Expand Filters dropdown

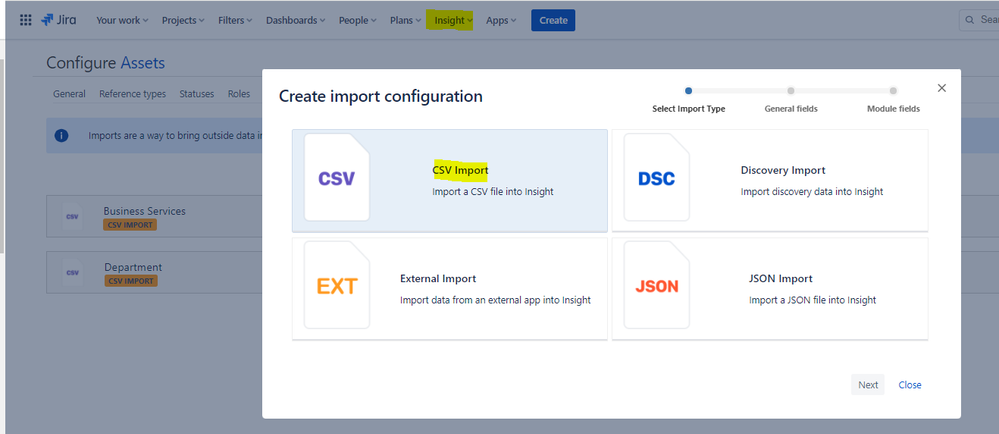(x=235, y=20)
